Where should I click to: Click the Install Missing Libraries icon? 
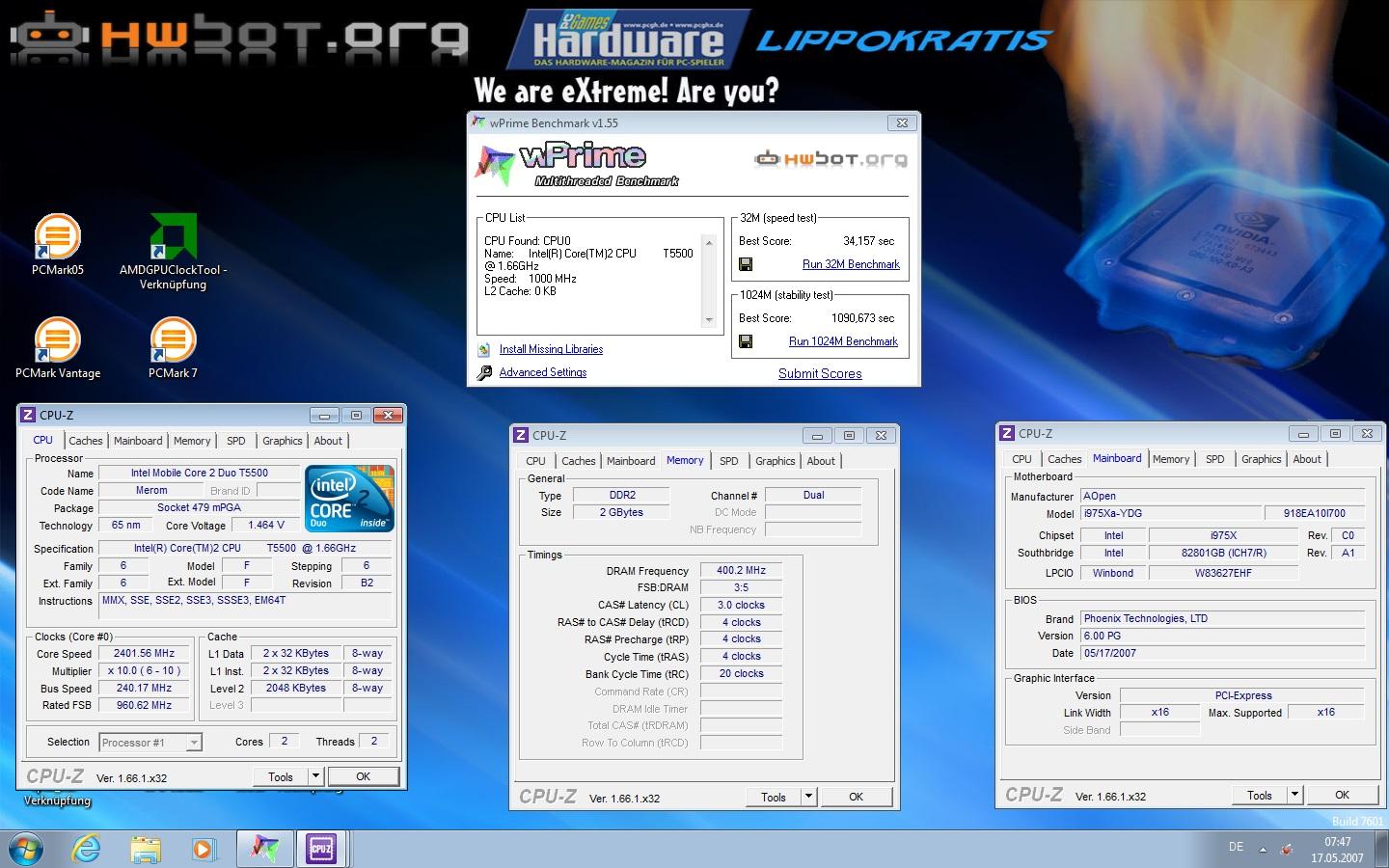(484, 349)
